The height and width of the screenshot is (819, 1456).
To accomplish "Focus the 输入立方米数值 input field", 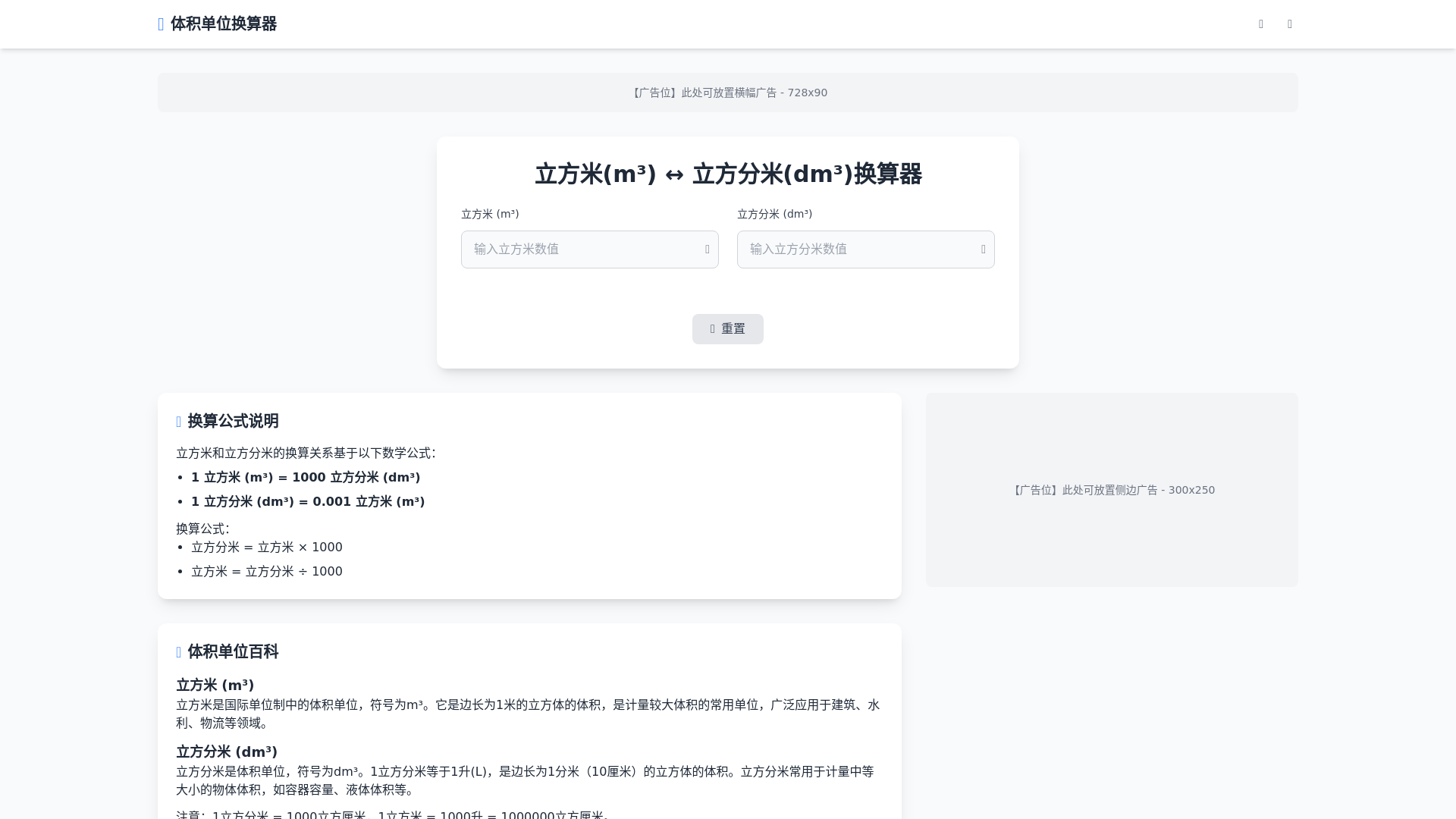I will point(590,249).
